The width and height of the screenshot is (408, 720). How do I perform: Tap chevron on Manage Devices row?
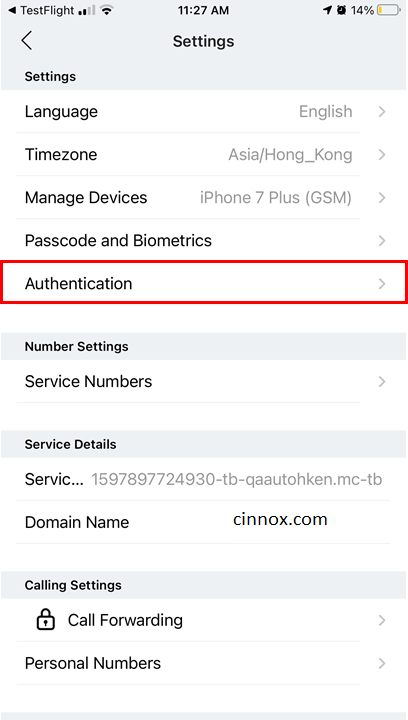point(382,198)
